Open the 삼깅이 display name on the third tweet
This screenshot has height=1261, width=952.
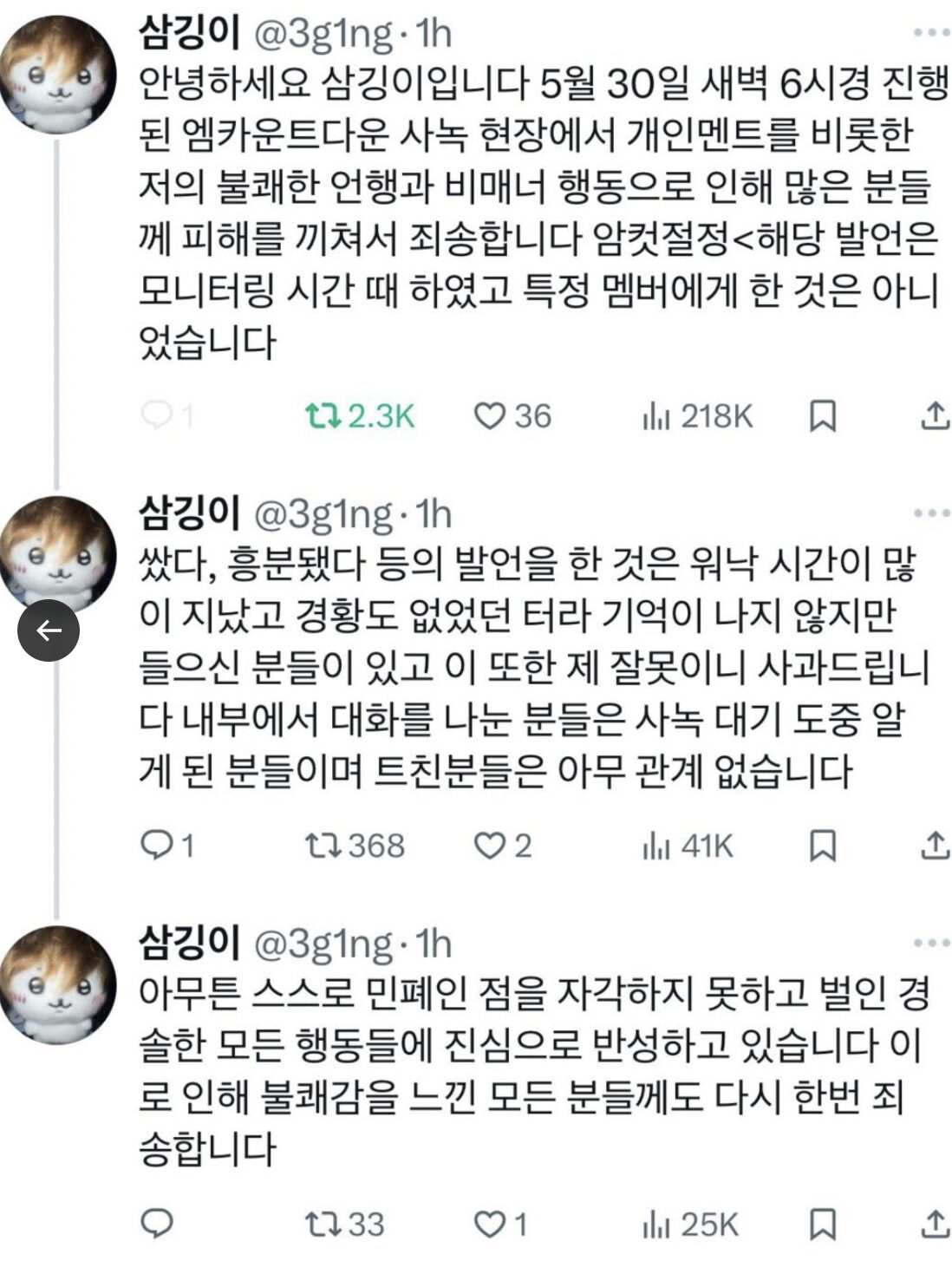click(x=188, y=944)
